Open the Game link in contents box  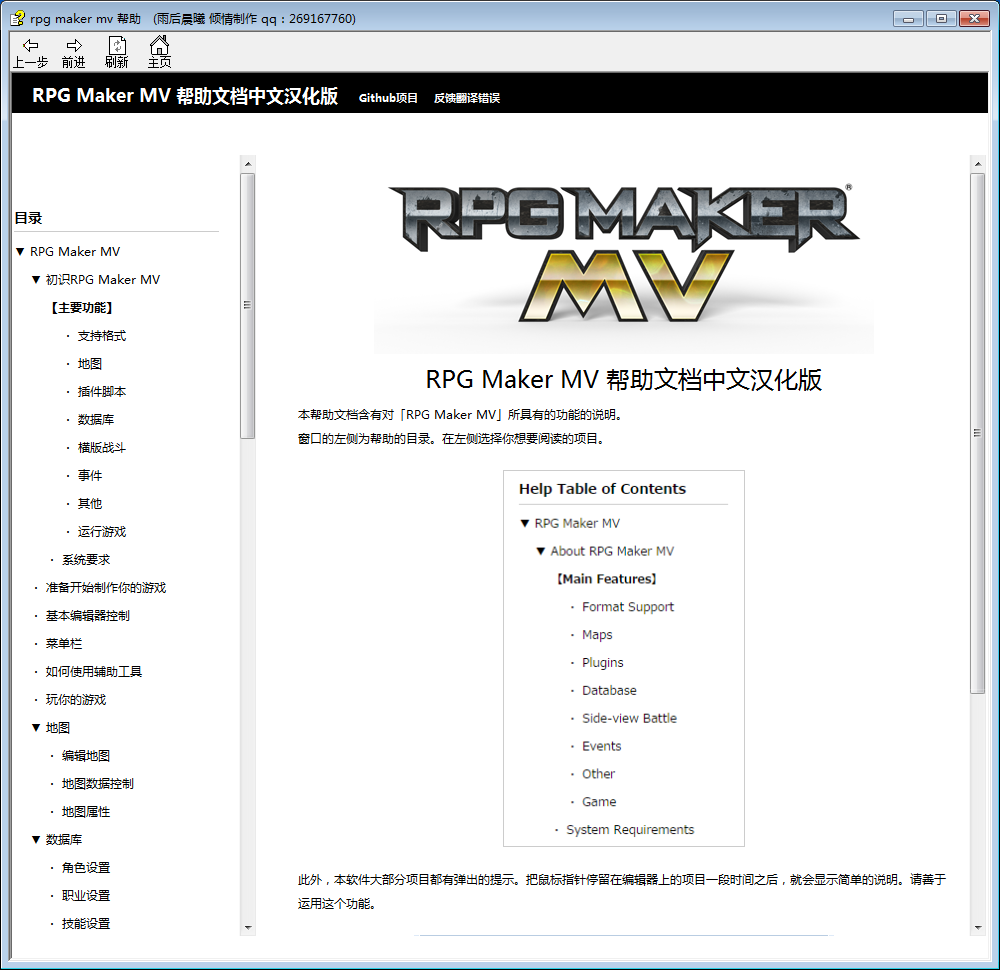pyautogui.click(x=599, y=802)
